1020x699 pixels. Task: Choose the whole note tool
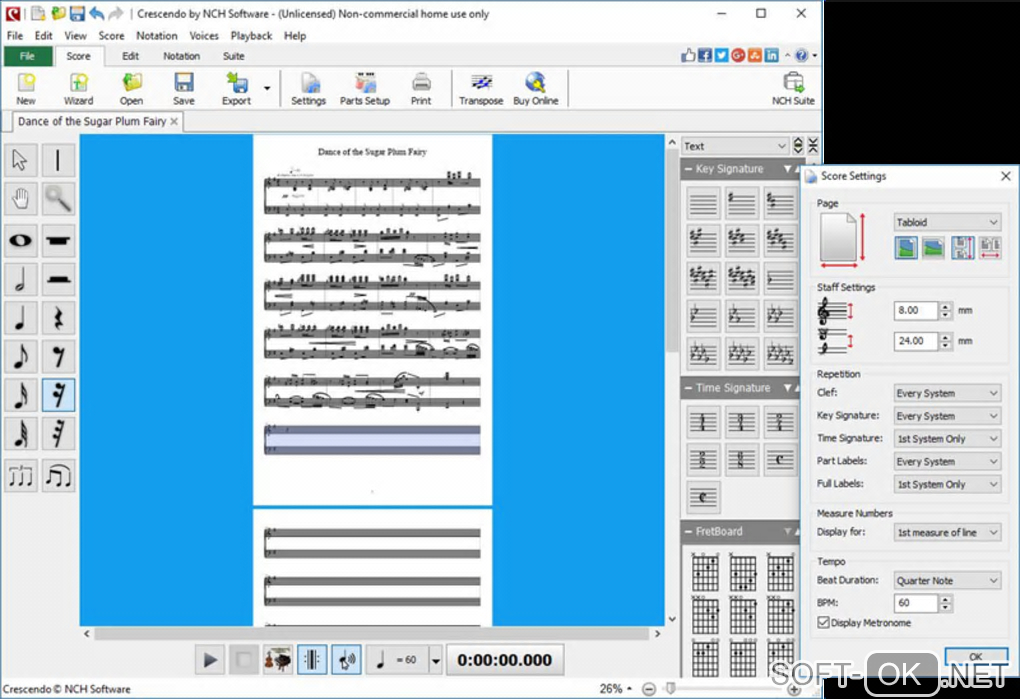click(x=20, y=240)
